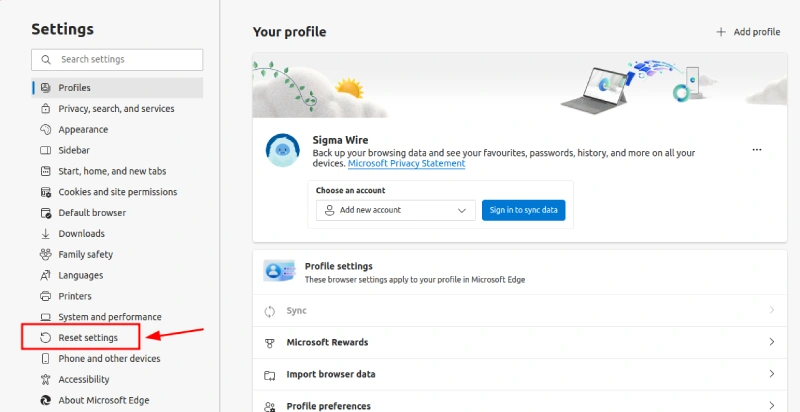Click the Choose an account label

tap(351, 190)
